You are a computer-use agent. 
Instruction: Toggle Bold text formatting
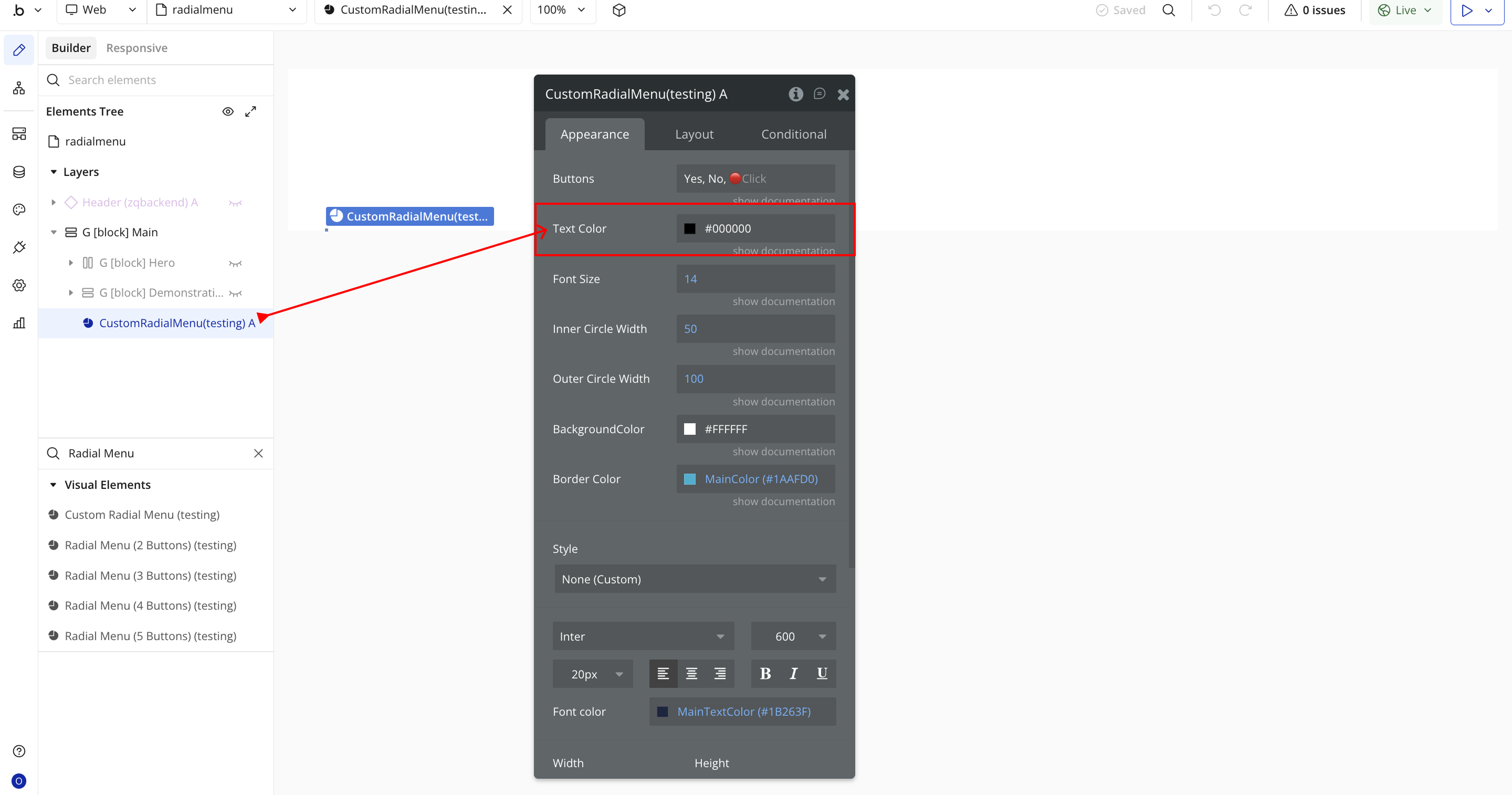coord(765,674)
